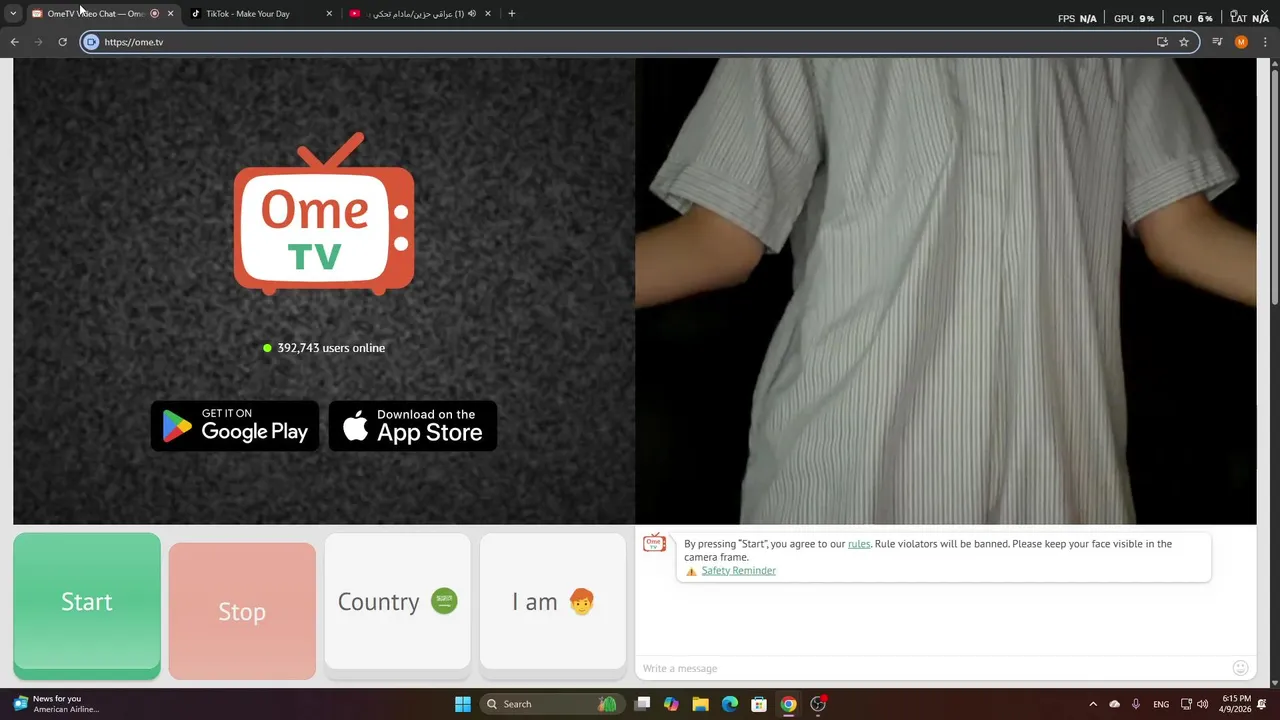Click the install app icon in the address bar
1280x720 pixels.
(x=1162, y=42)
